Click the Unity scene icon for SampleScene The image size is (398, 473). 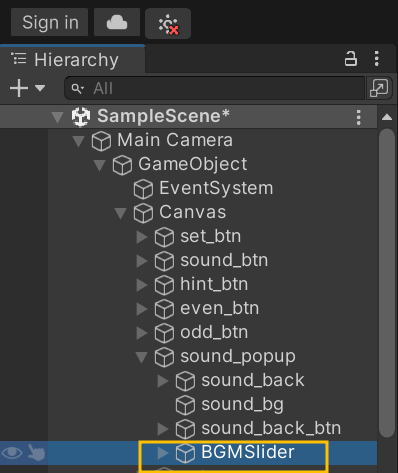pos(81,117)
